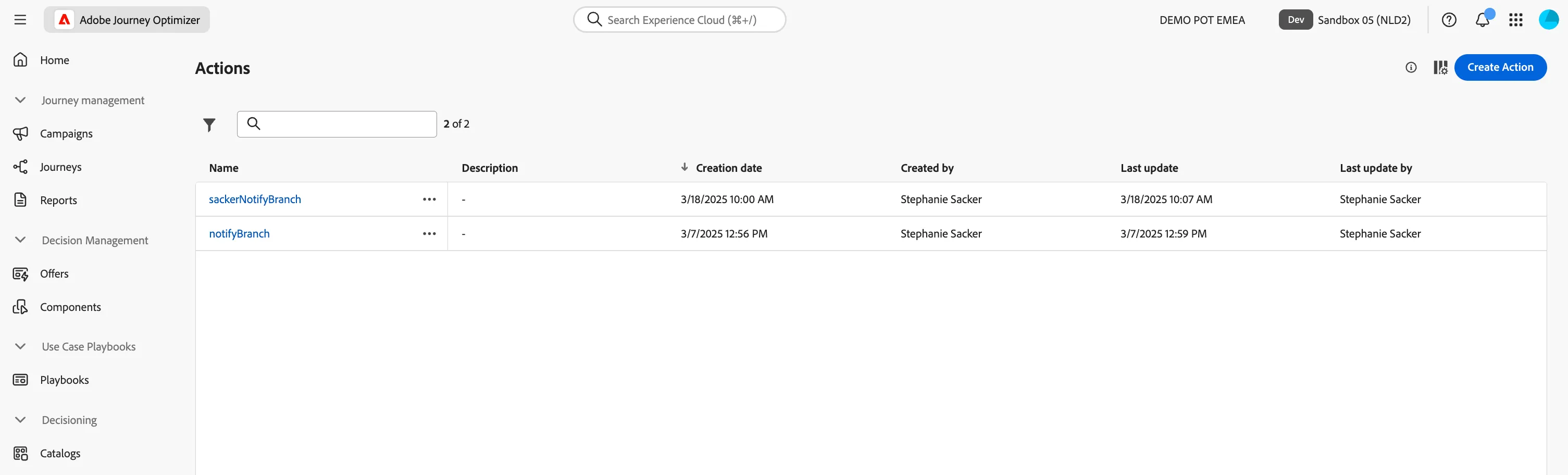Open the filter funnel icon
The height and width of the screenshot is (475, 1568).
209,124
